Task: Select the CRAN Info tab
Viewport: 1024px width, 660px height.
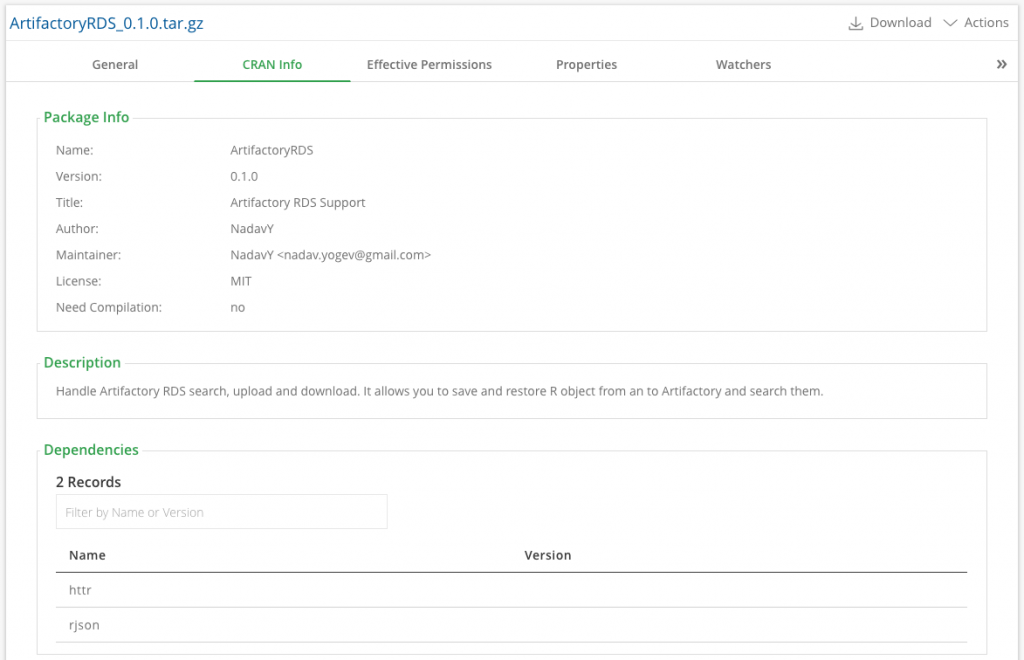Action: click(x=272, y=64)
